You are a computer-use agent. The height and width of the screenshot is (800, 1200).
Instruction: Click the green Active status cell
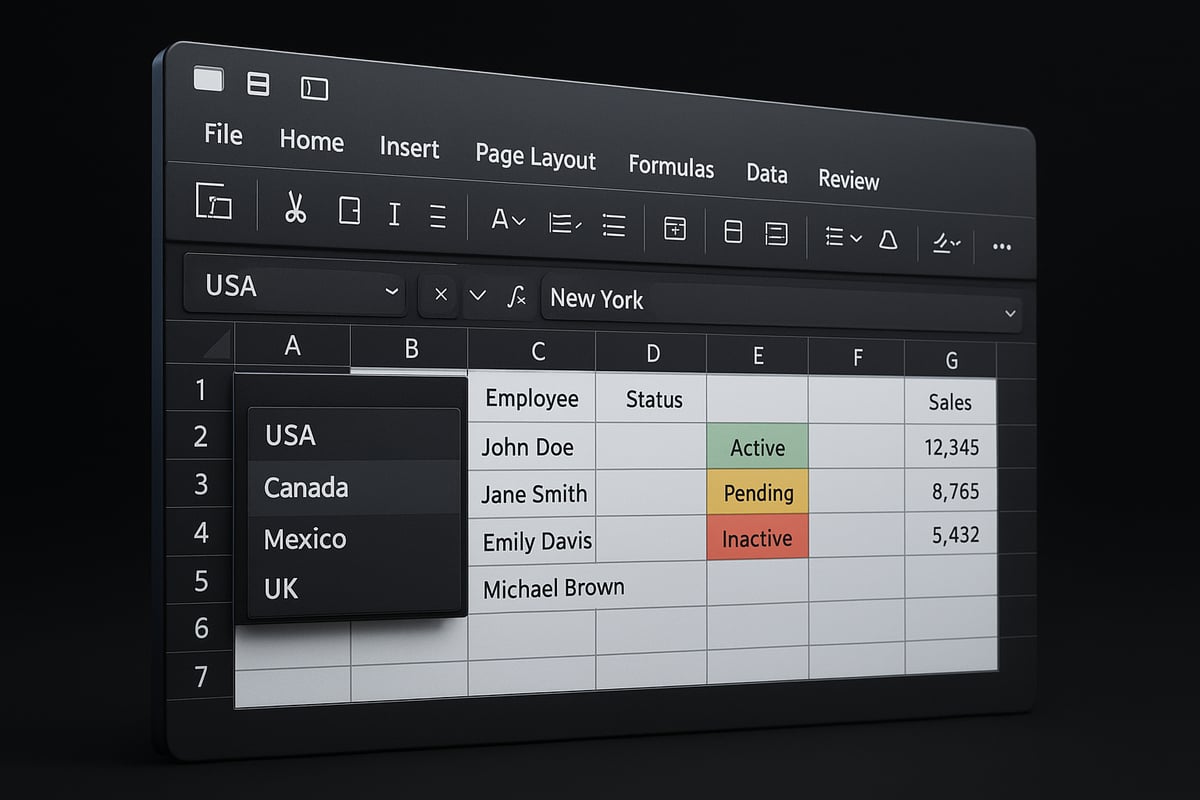758,448
